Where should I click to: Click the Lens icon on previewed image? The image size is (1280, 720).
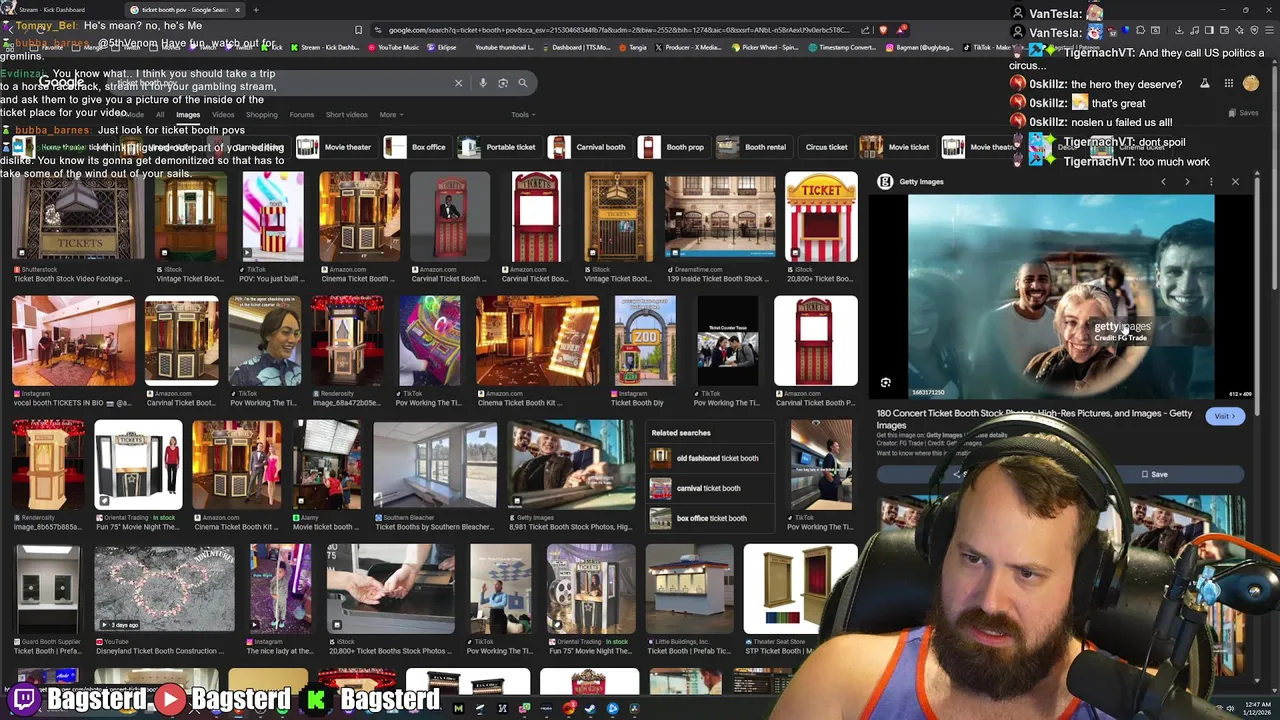(885, 383)
